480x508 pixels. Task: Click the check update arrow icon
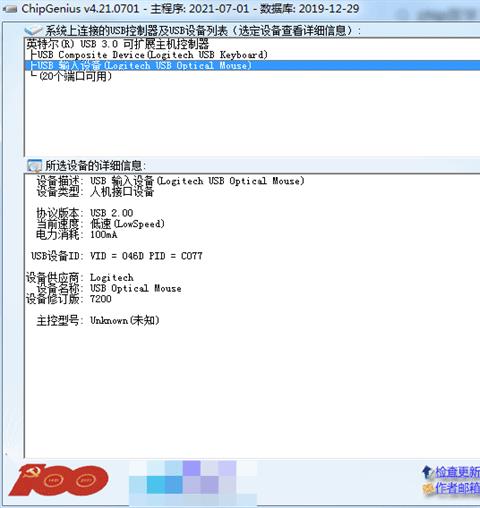427,472
